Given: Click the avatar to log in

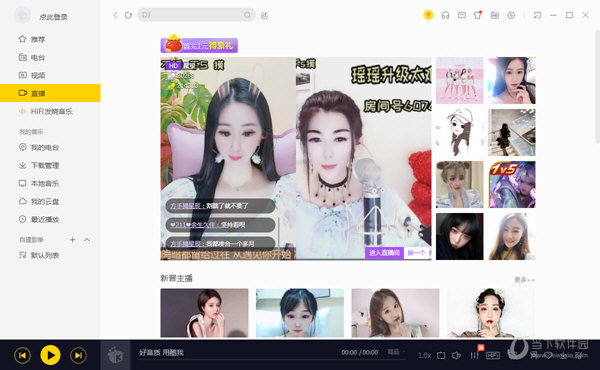Looking at the screenshot, I should pos(22,15).
